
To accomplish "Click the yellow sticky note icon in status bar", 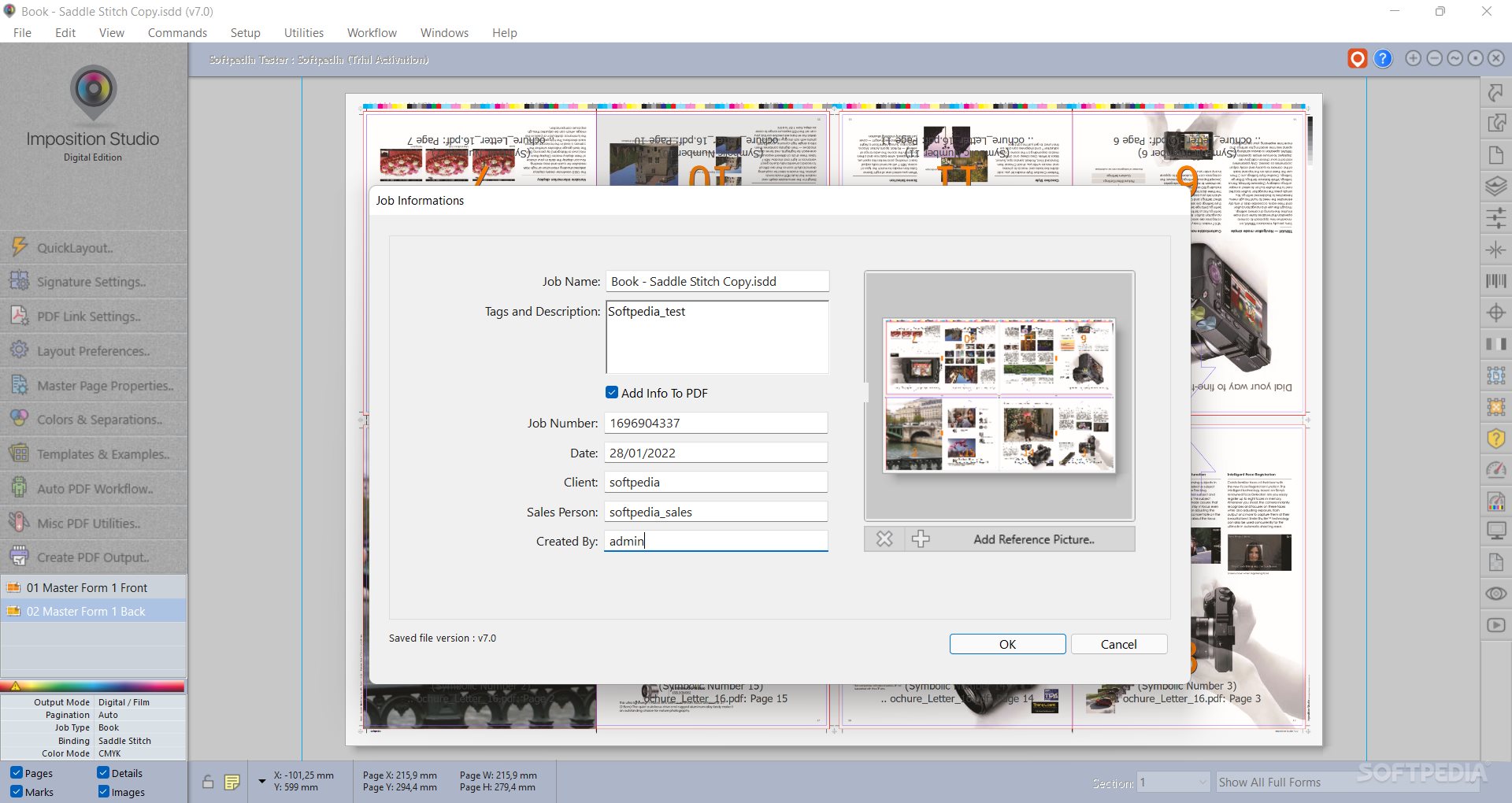I will (x=232, y=782).
